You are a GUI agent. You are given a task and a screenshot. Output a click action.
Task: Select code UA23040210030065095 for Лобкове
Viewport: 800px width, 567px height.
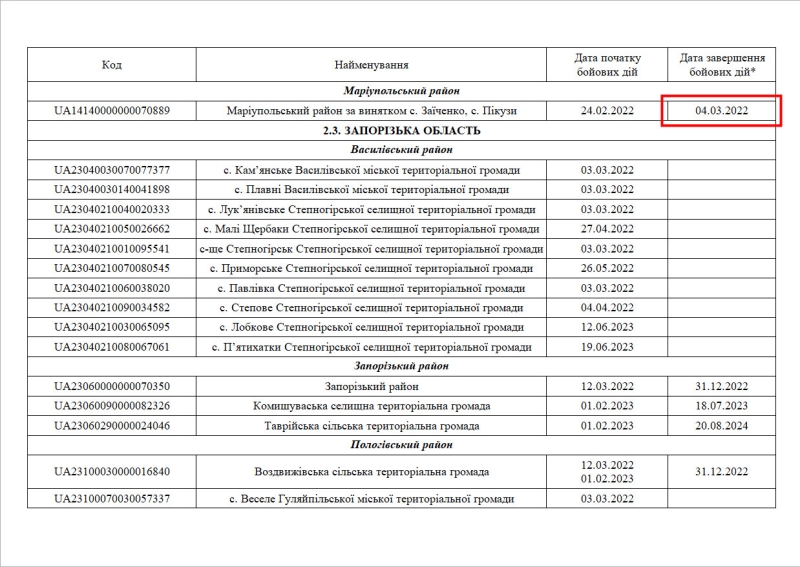[x=111, y=327]
